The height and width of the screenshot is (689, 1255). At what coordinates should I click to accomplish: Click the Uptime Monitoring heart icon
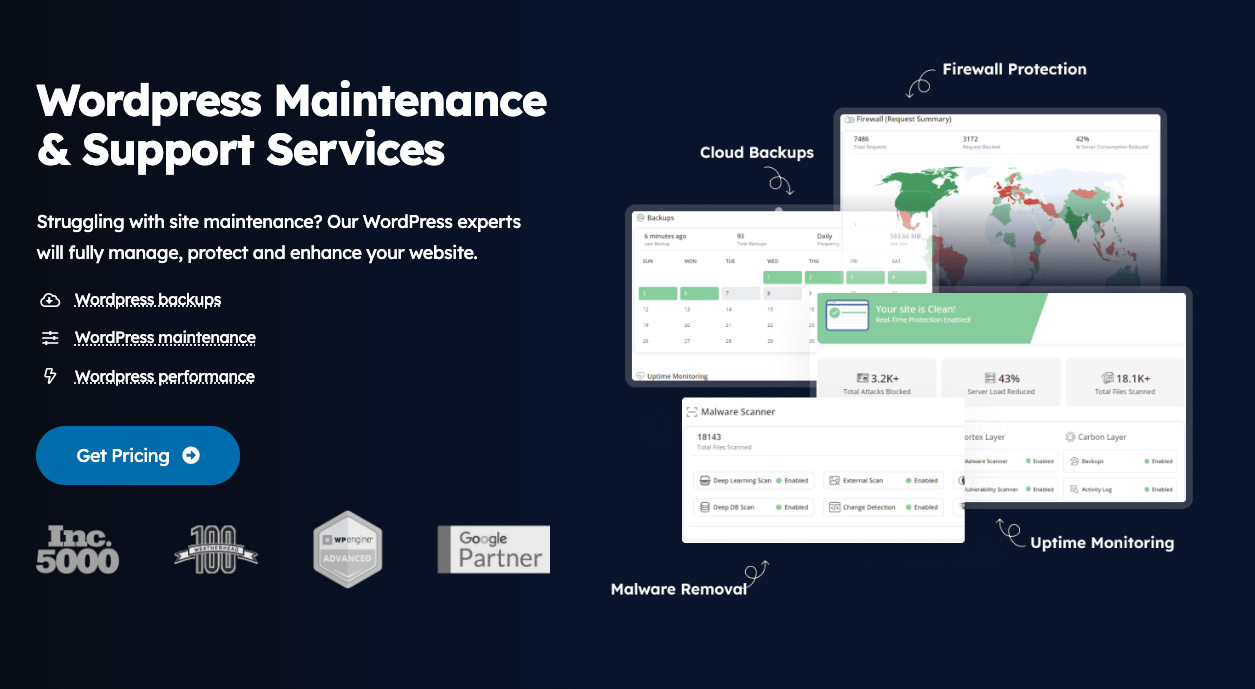(640, 376)
